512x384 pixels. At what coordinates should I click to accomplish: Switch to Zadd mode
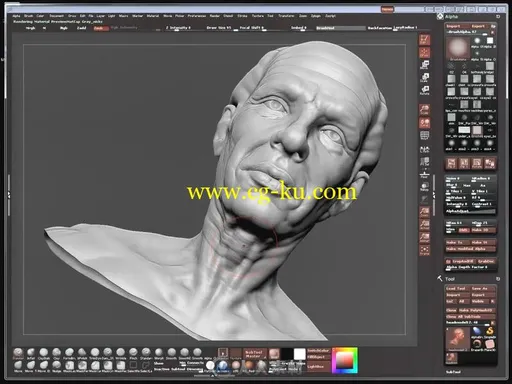(x=82, y=28)
